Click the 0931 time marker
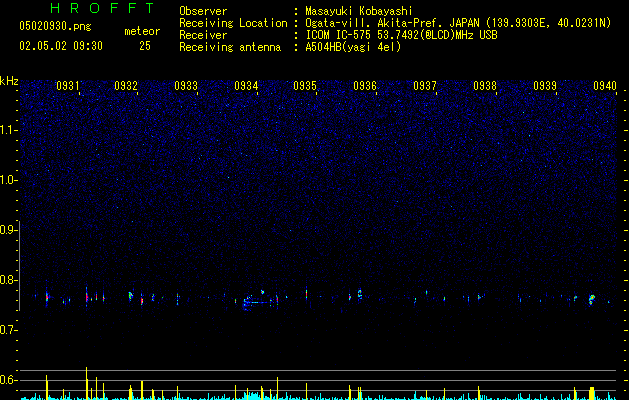This screenshot has width=629, height=400. point(67,86)
